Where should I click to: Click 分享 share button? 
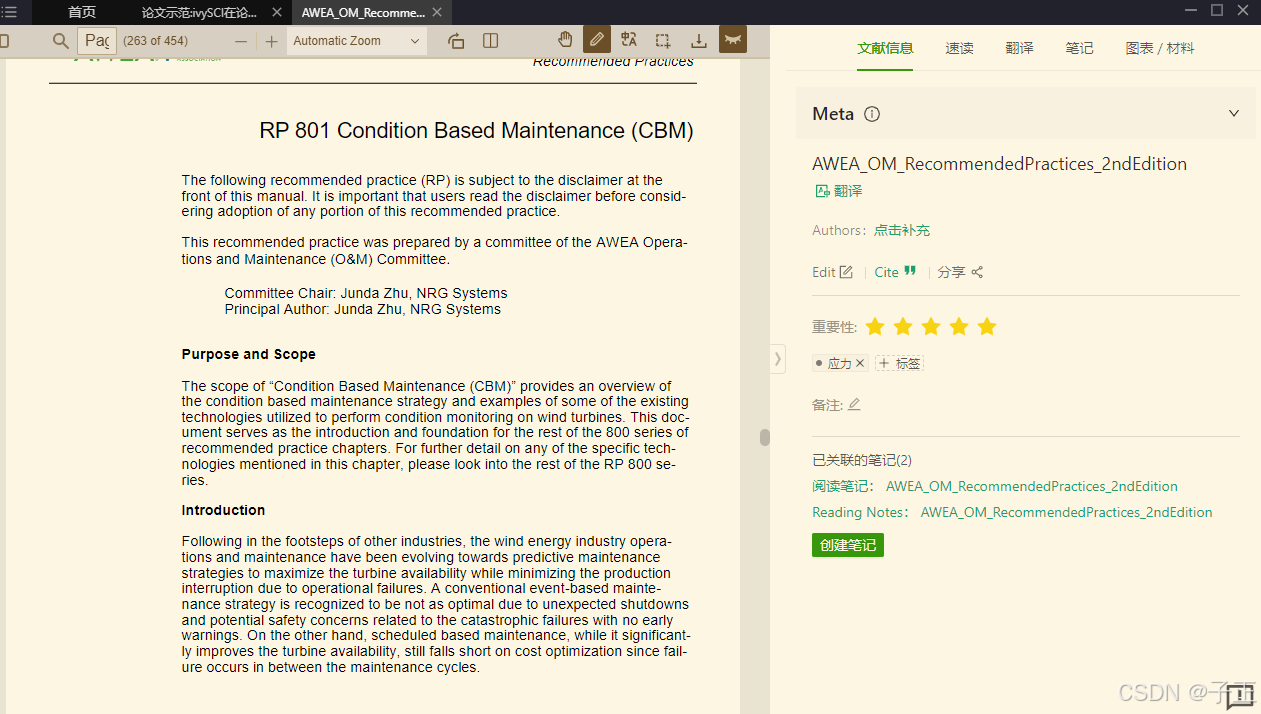(x=961, y=272)
